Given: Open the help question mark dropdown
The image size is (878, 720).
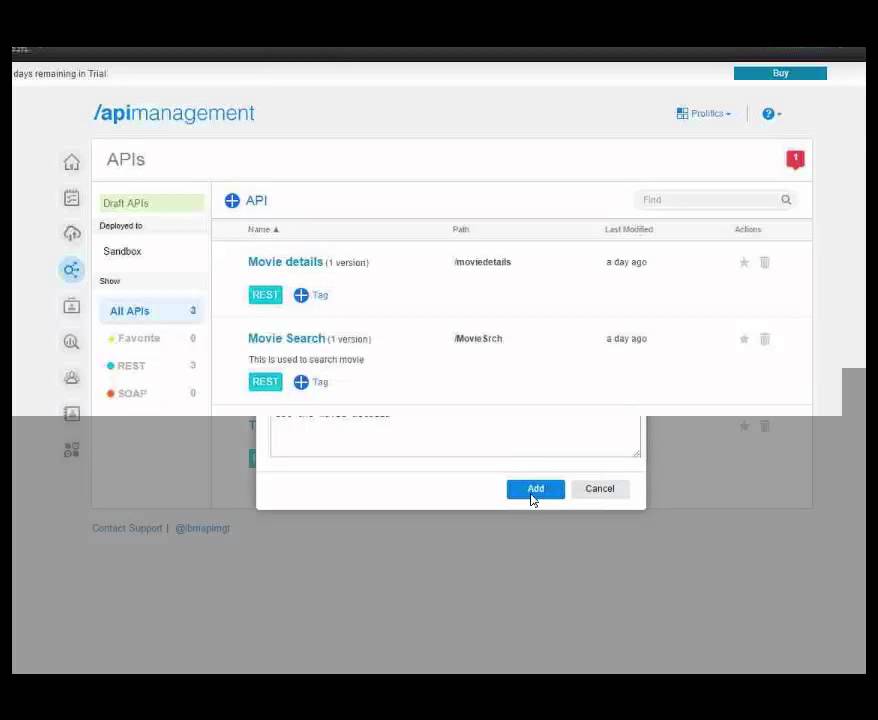Looking at the screenshot, I should (772, 114).
